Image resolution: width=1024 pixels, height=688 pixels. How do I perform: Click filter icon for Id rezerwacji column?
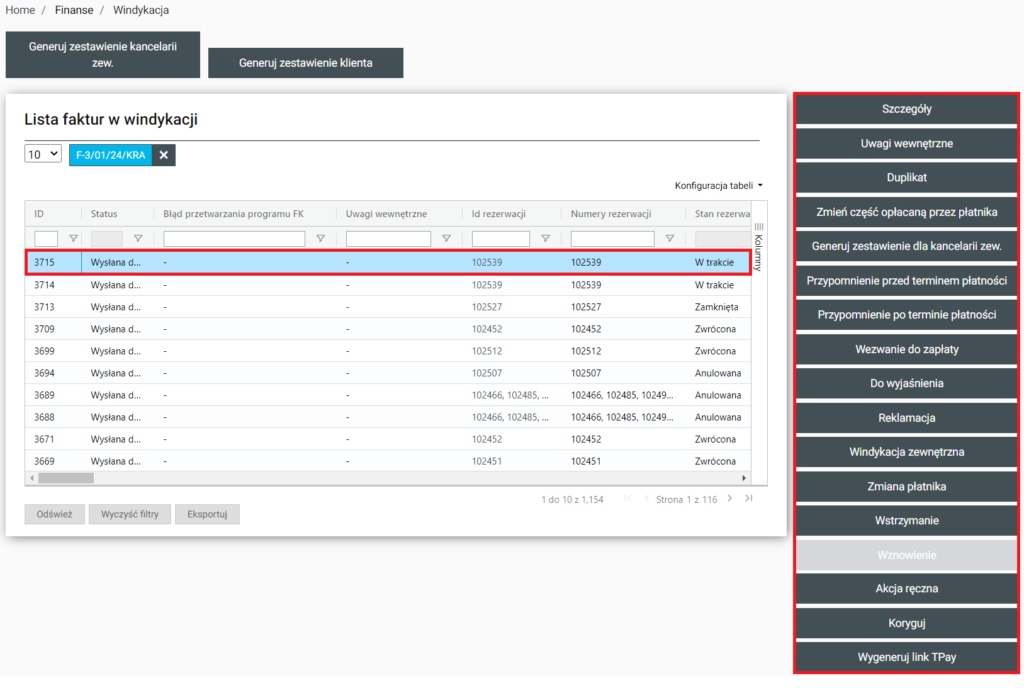point(545,239)
